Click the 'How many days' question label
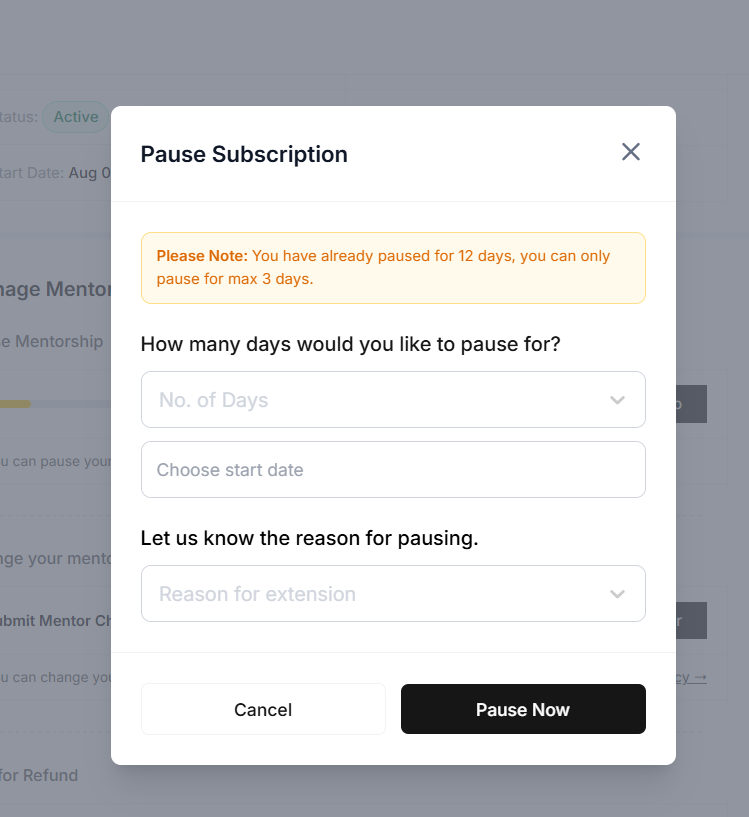749x817 pixels. [x=350, y=344]
